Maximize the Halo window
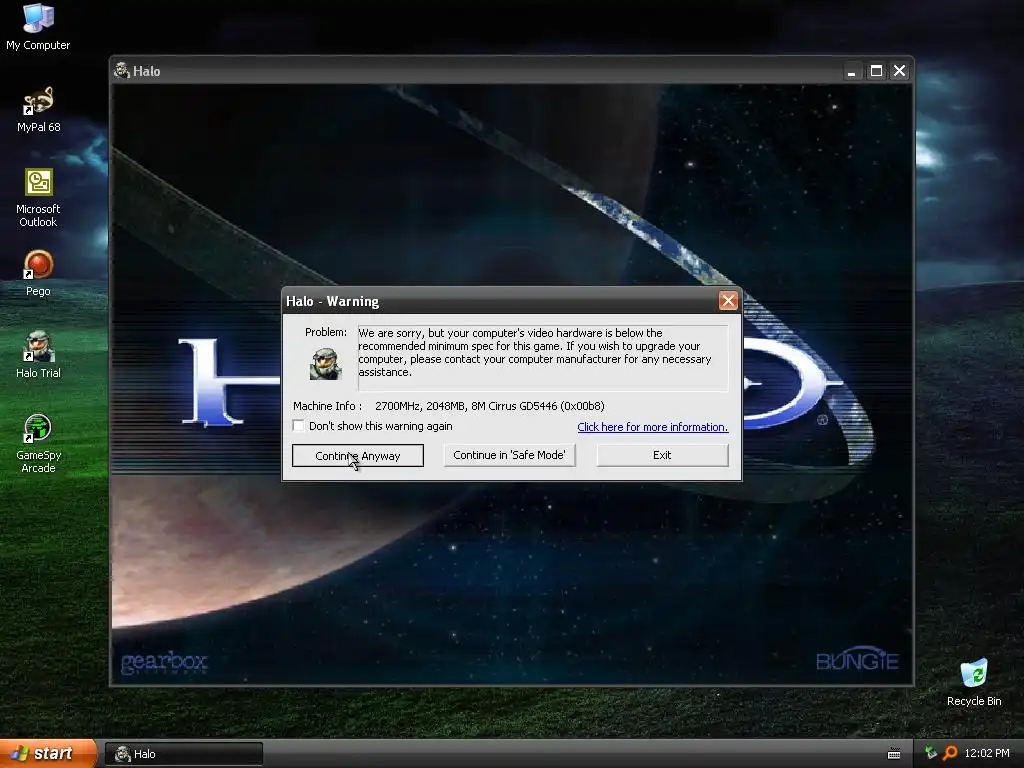The image size is (1024, 768). [x=876, y=71]
